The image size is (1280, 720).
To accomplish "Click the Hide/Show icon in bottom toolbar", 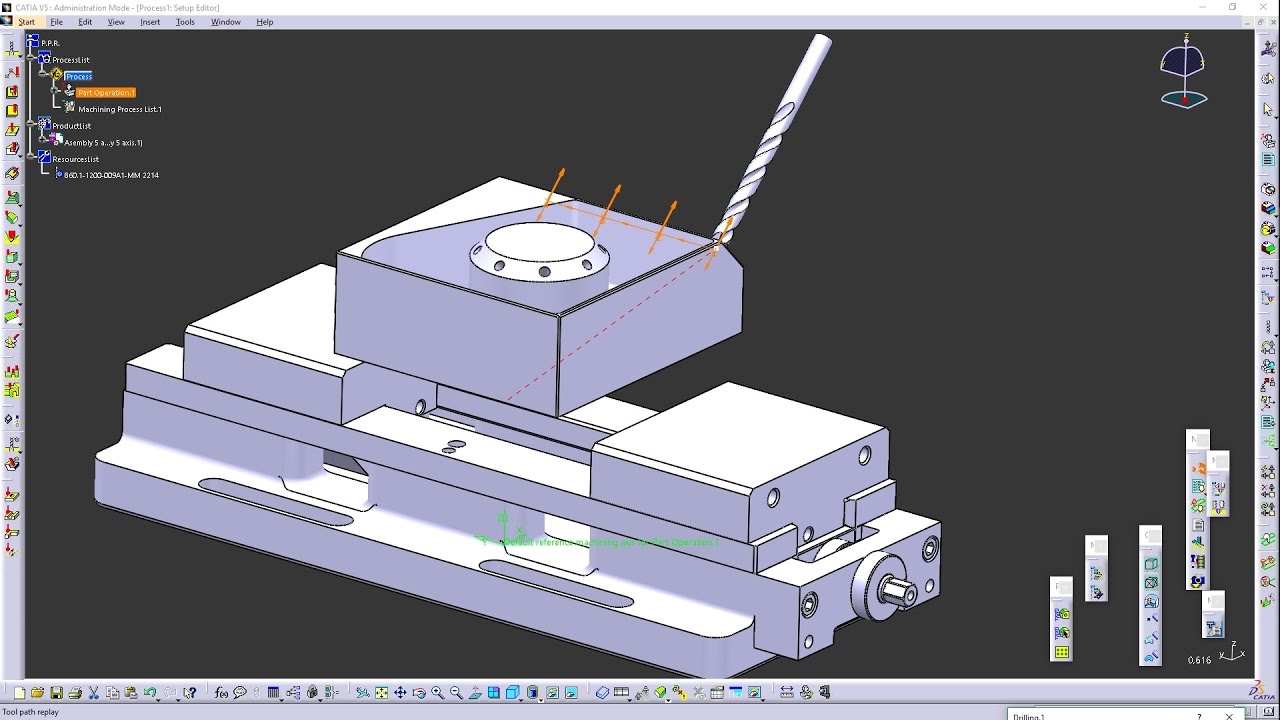I will click(552, 692).
